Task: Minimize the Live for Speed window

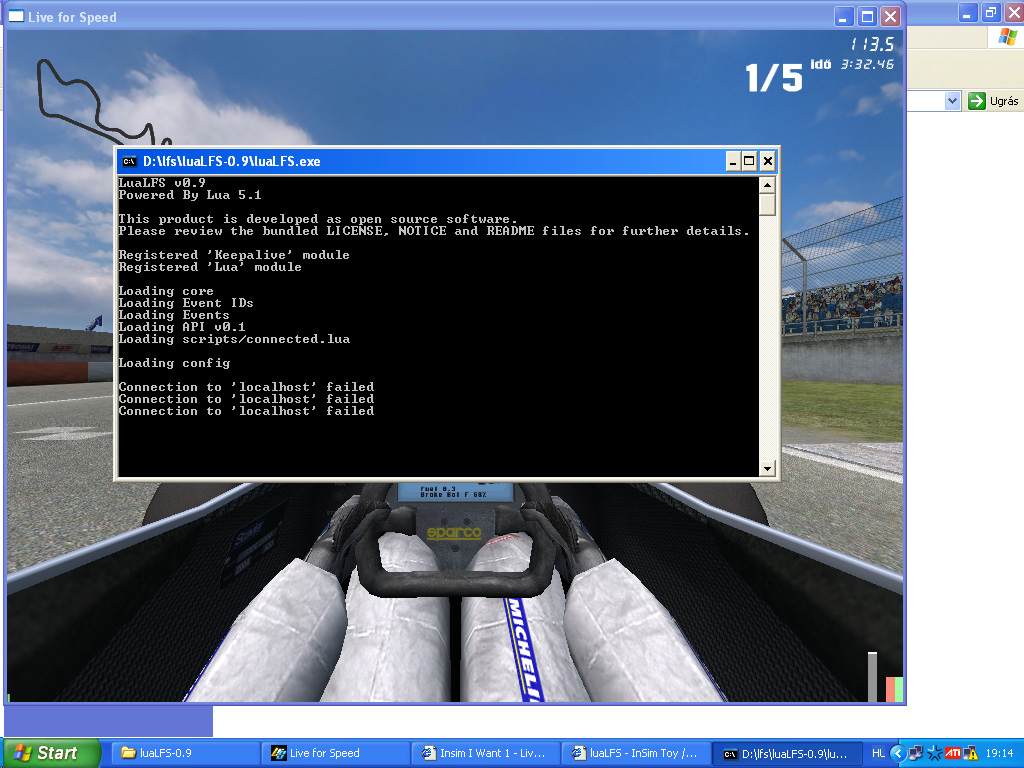Action: pyautogui.click(x=844, y=16)
